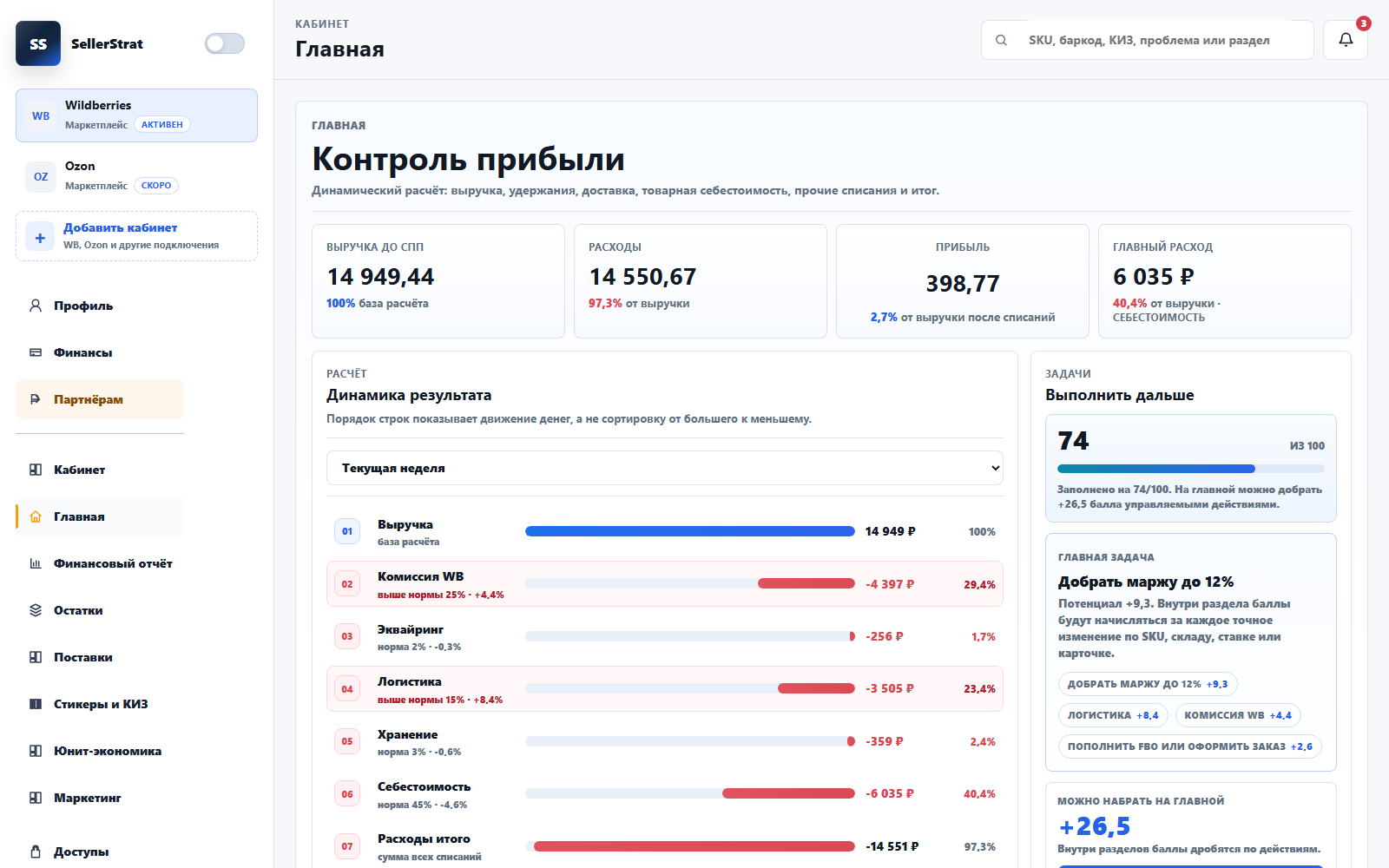Open the Партнёрам page
This screenshot has width=1389, height=868.
pyautogui.click(x=100, y=399)
